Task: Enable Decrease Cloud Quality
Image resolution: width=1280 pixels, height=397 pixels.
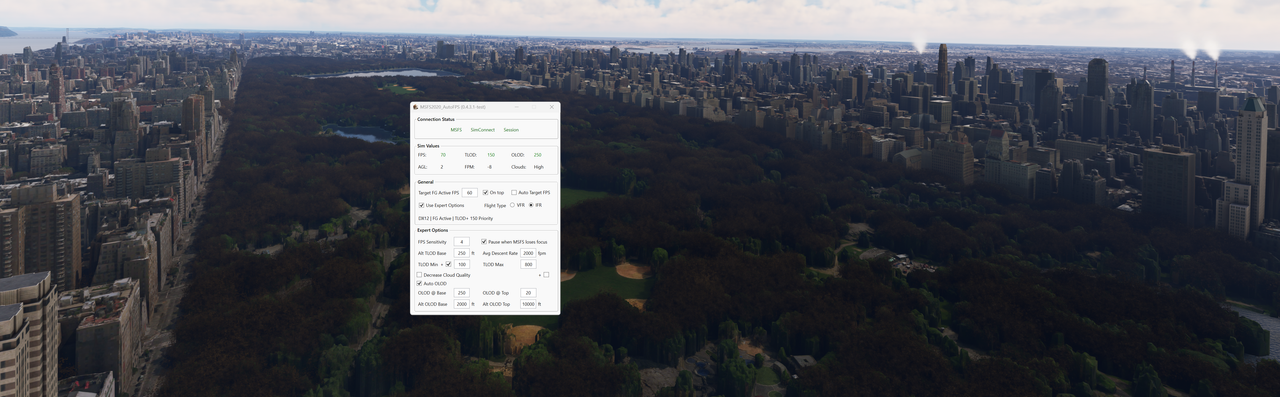Action: click(x=419, y=275)
